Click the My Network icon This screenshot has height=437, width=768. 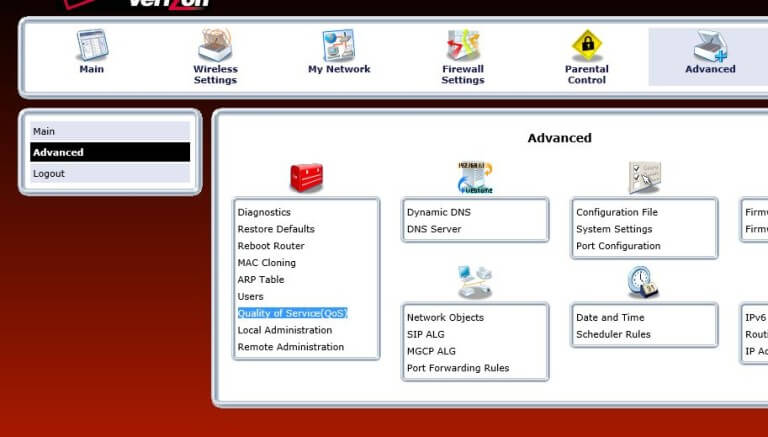[339, 45]
